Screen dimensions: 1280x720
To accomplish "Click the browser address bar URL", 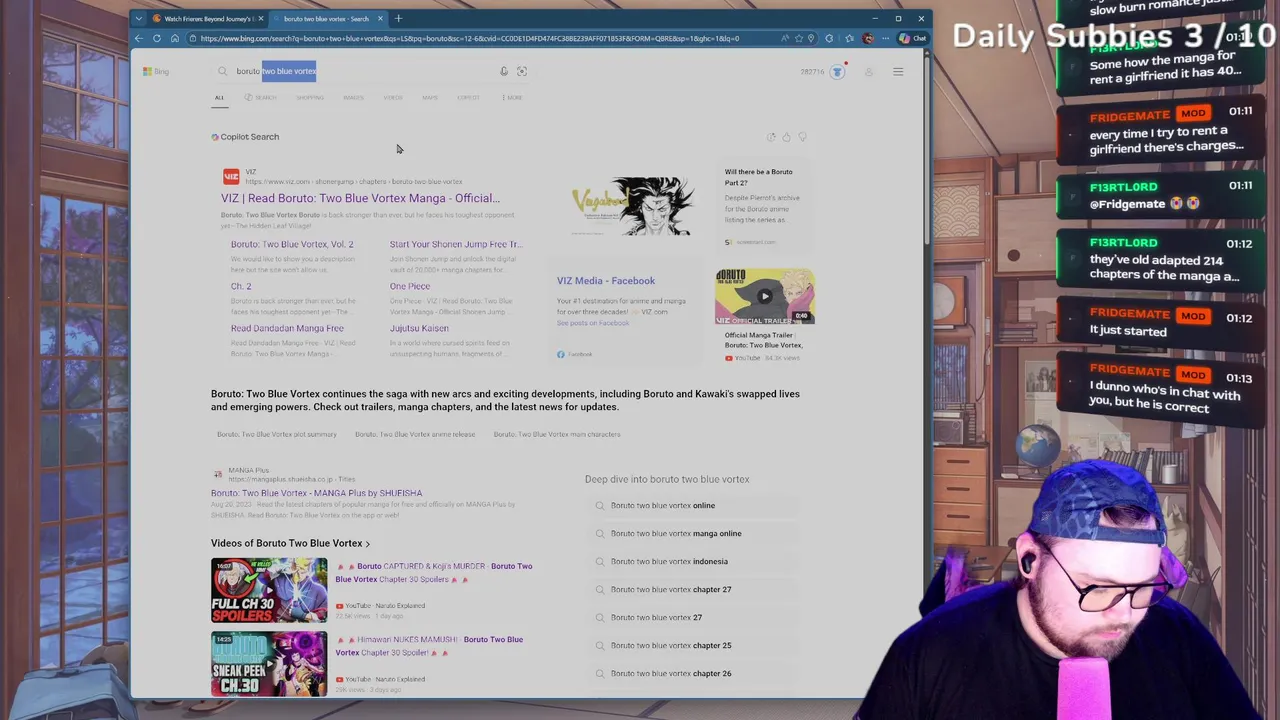I will (470, 38).
